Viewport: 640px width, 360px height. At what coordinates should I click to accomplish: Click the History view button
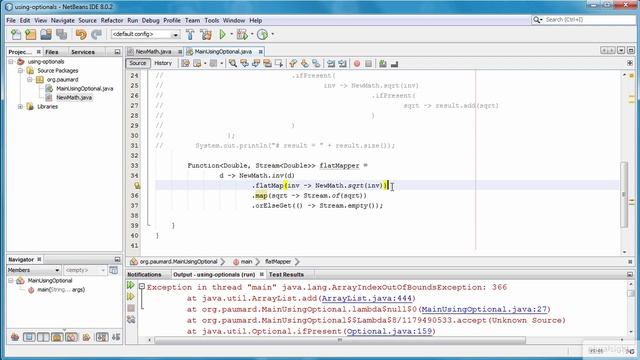pos(163,63)
